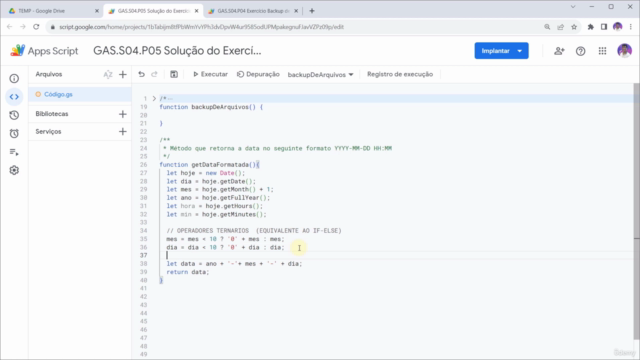640x360 pixels.
Task: Close the TEMP - Google Drive tab
Action: click(97, 11)
